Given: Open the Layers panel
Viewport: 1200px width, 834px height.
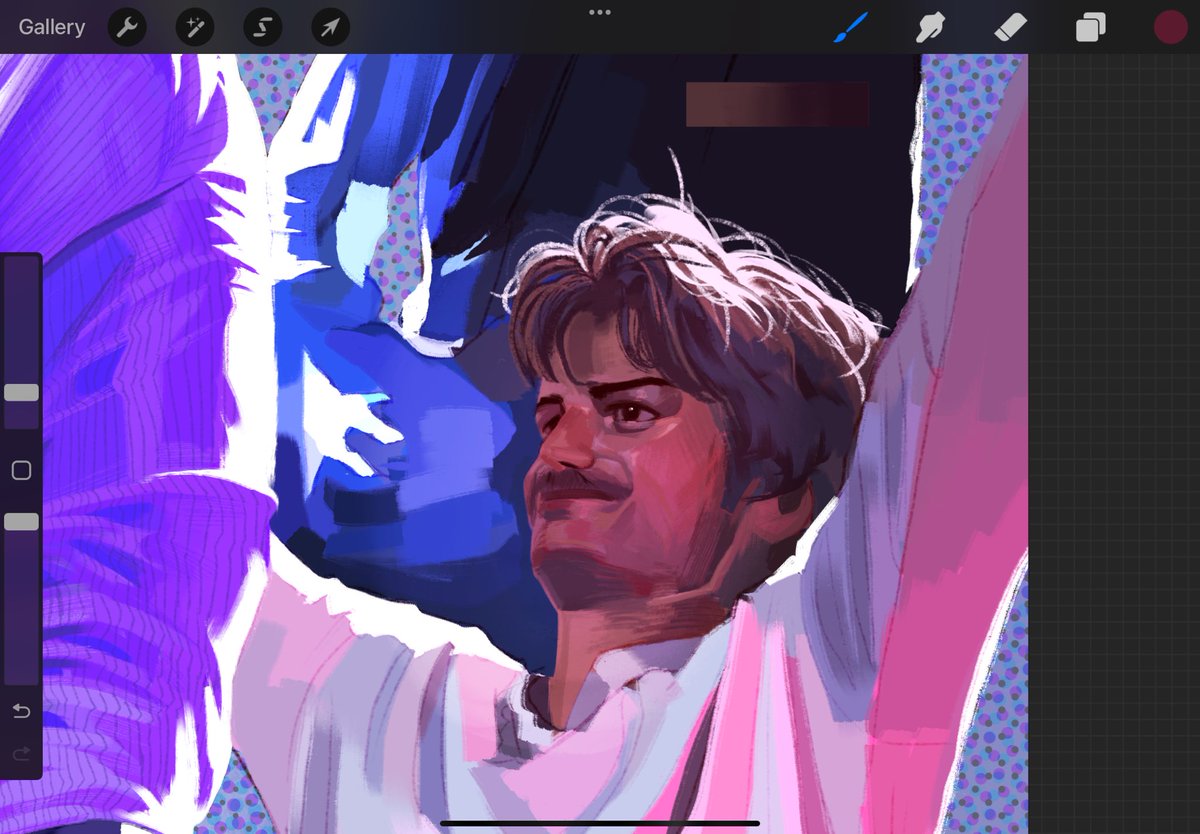Looking at the screenshot, I should pos(1090,27).
